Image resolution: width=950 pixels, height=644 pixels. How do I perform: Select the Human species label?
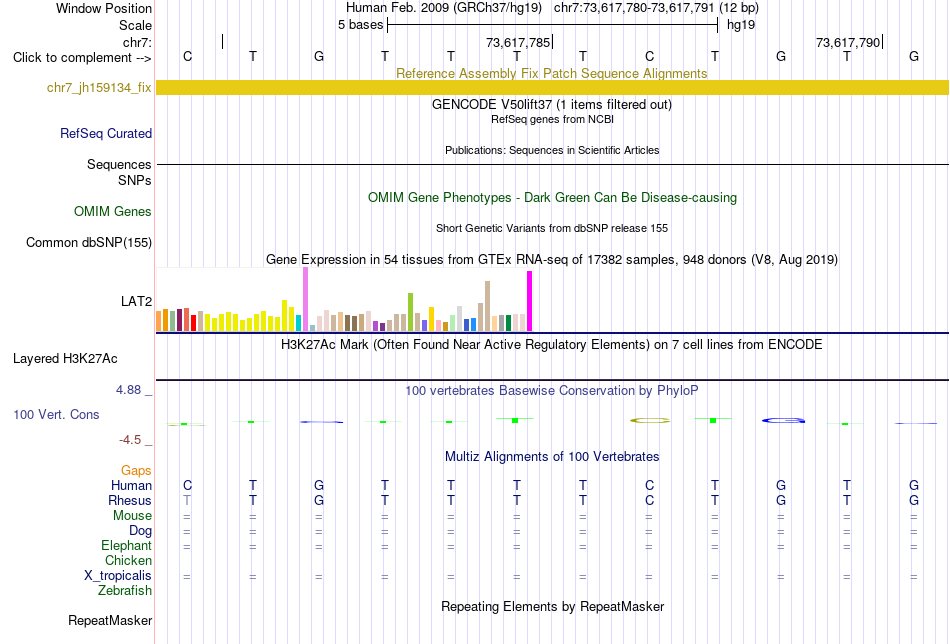click(131, 485)
